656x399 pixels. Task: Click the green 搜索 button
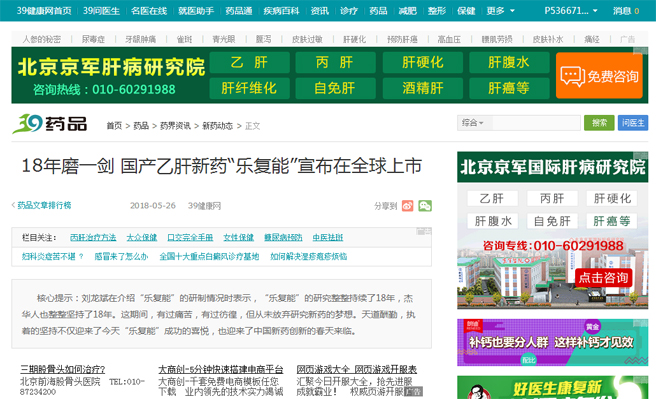point(599,123)
